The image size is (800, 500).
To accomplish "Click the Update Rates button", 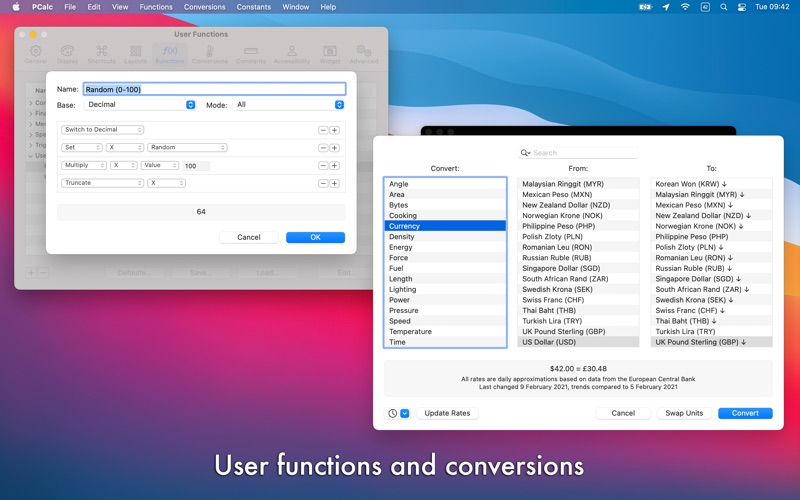I will pos(447,413).
